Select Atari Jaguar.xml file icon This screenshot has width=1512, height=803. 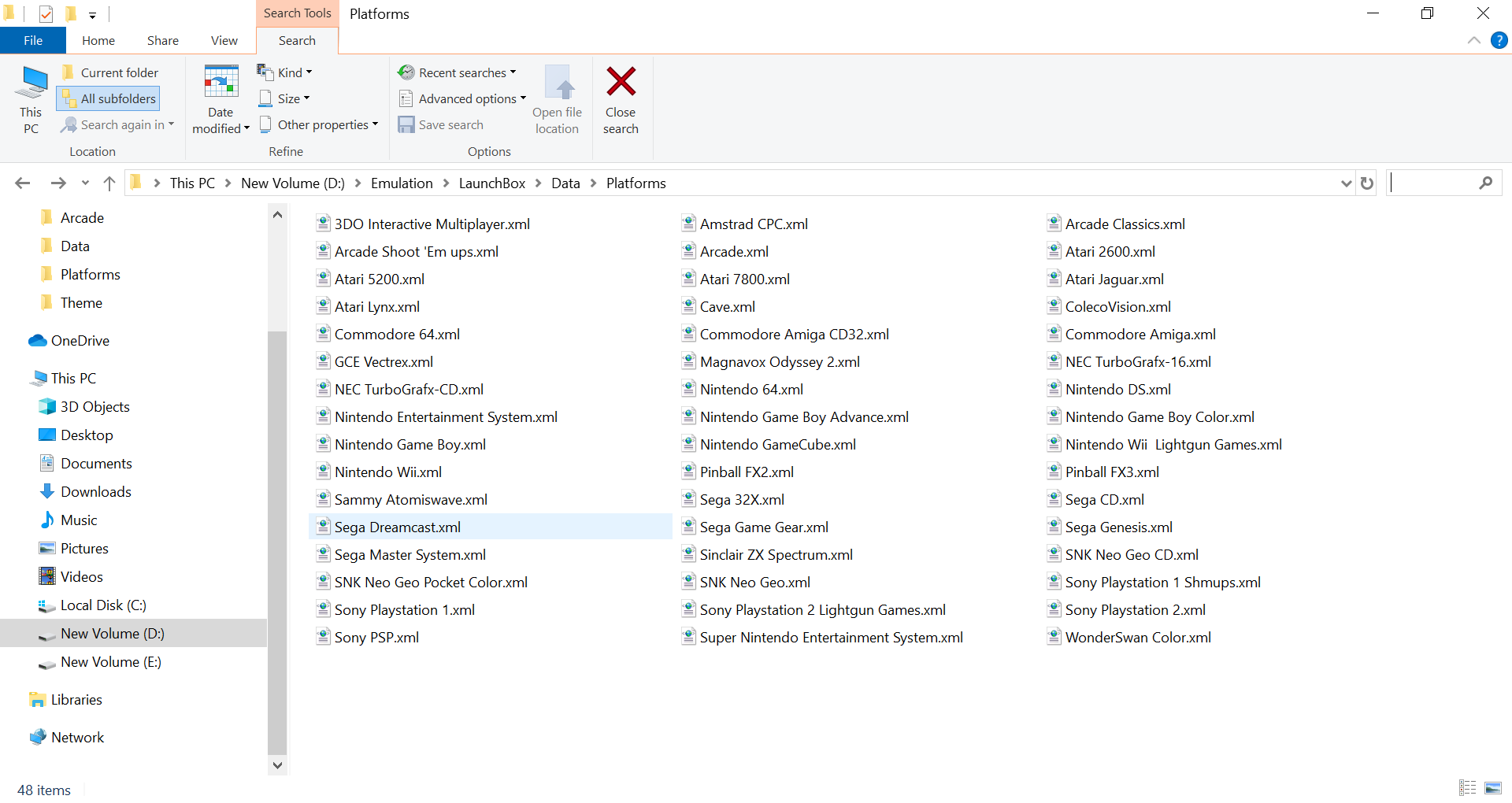[x=1054, y=279]
